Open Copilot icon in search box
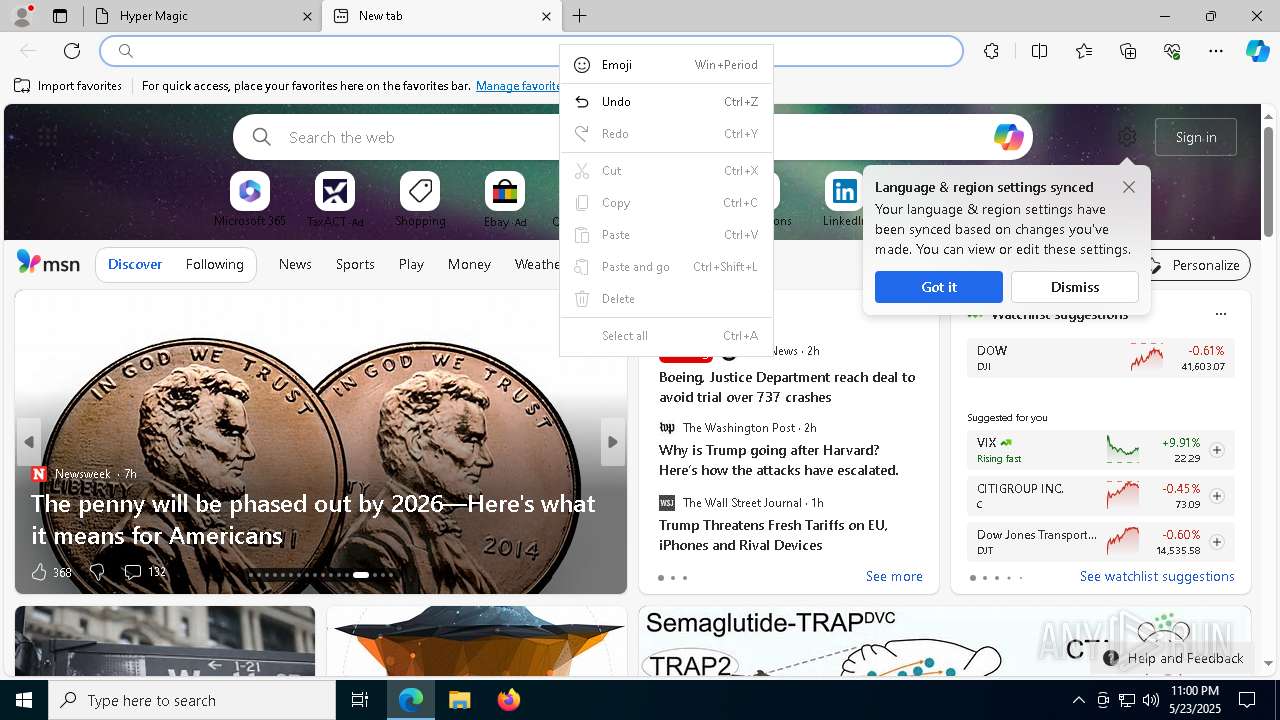 pyautogui.click(x=1008, y=137)
